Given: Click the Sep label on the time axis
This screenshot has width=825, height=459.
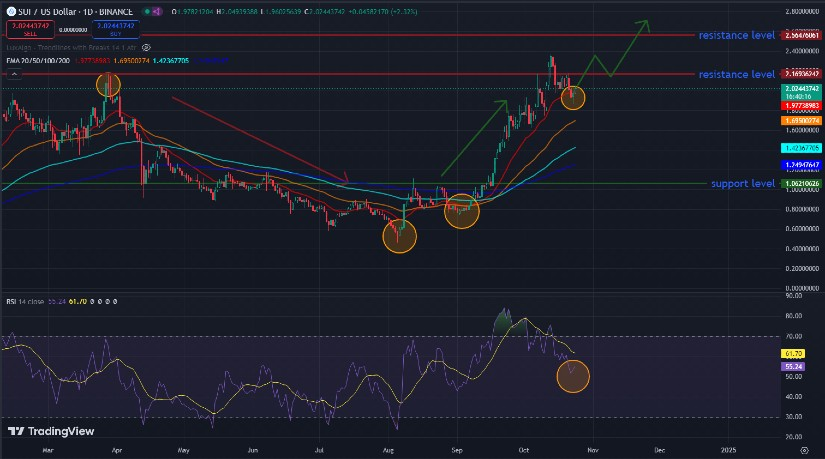Looking at the screenshot, I should (457, 451).
